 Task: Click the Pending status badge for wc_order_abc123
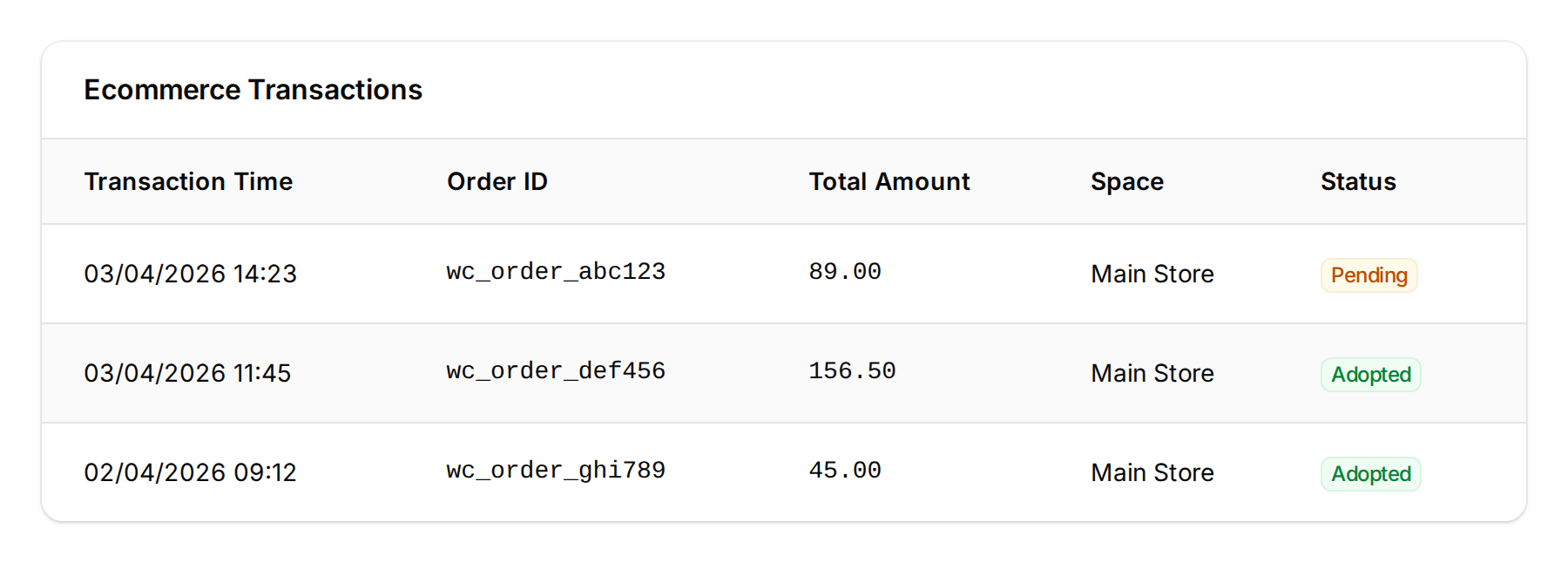[x=1369, y=275]
